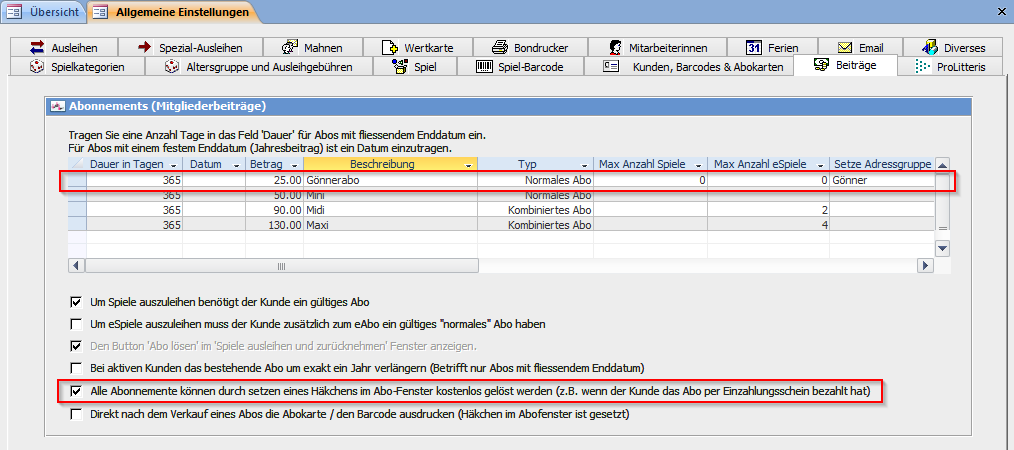Click the Abonnements section header icon
The image size is (1014, 450).
pyautogui.click(x=58, y=106)
